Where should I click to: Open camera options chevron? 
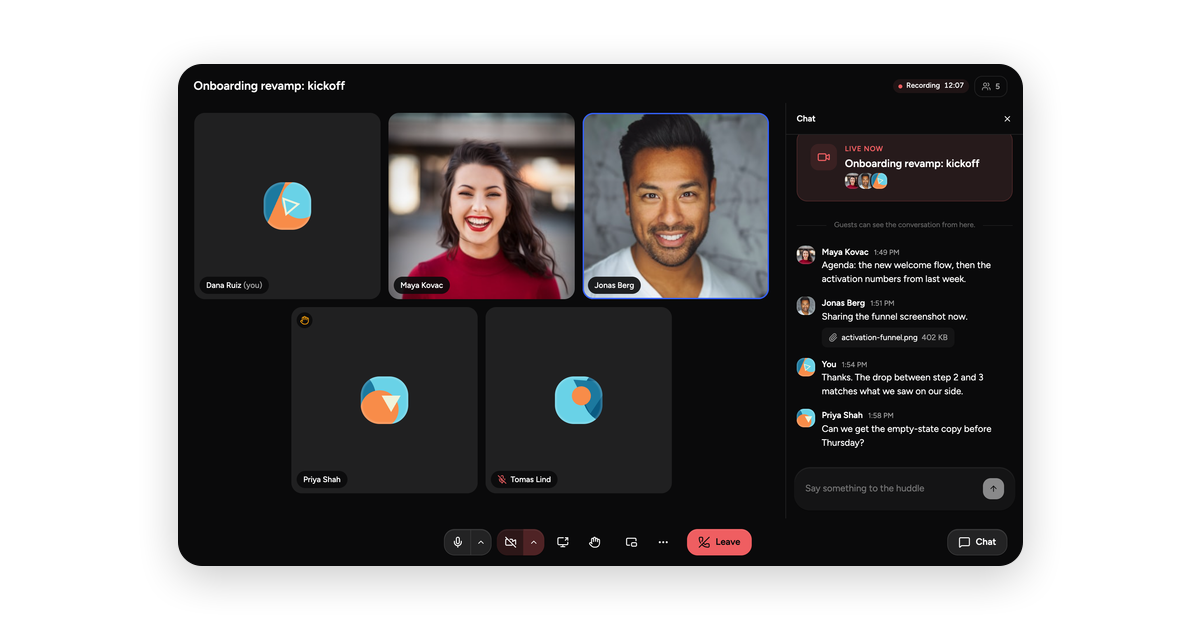[x=534, y=542]
